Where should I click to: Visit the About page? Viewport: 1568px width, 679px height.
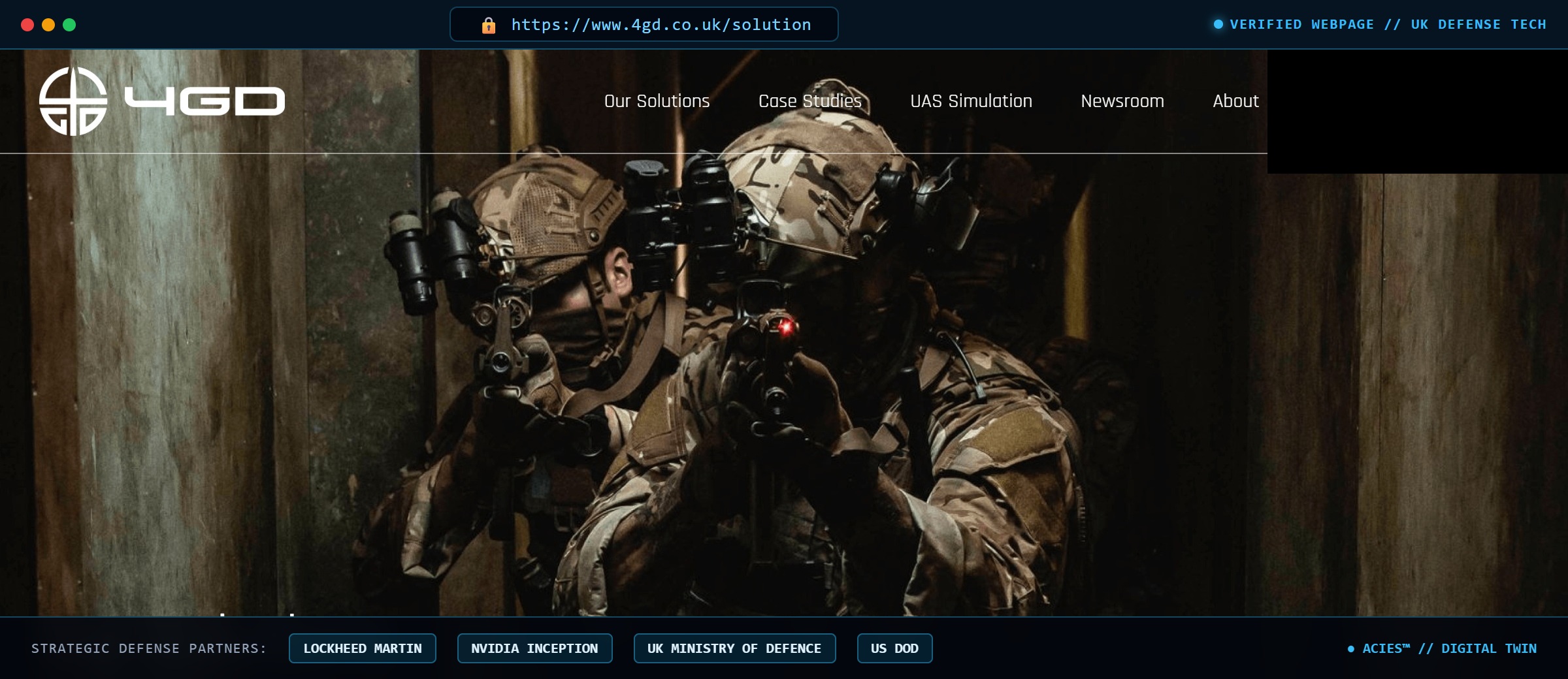click(1235, 101)
